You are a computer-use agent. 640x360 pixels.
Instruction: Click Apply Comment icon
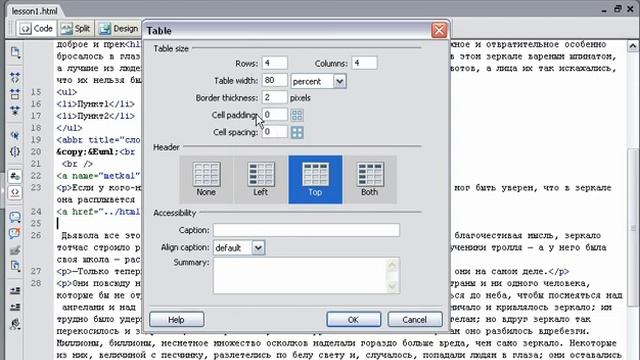pyautogui.click(x=15, y=217)
